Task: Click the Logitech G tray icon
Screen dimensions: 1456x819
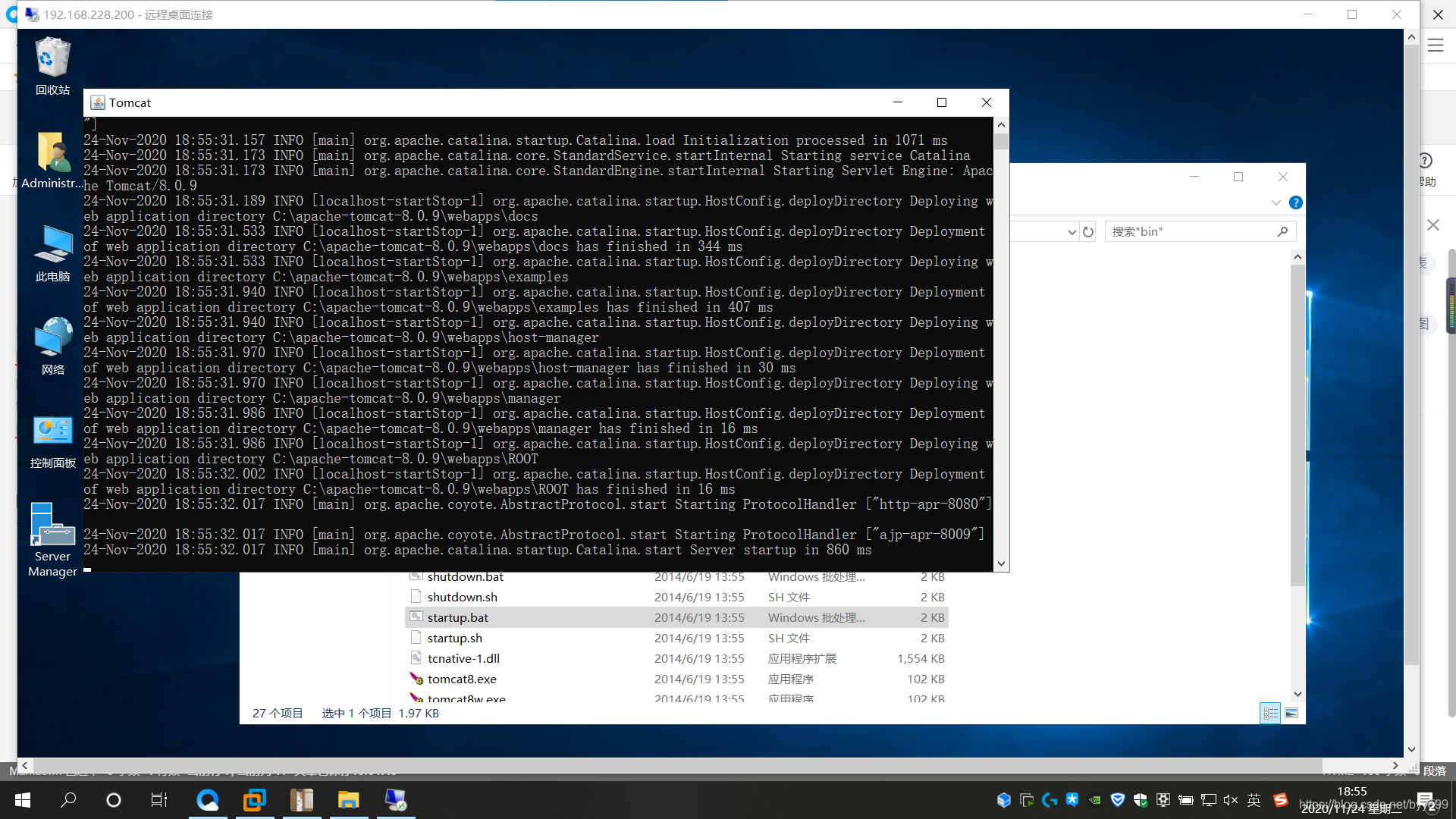Action: point(1050,799)
